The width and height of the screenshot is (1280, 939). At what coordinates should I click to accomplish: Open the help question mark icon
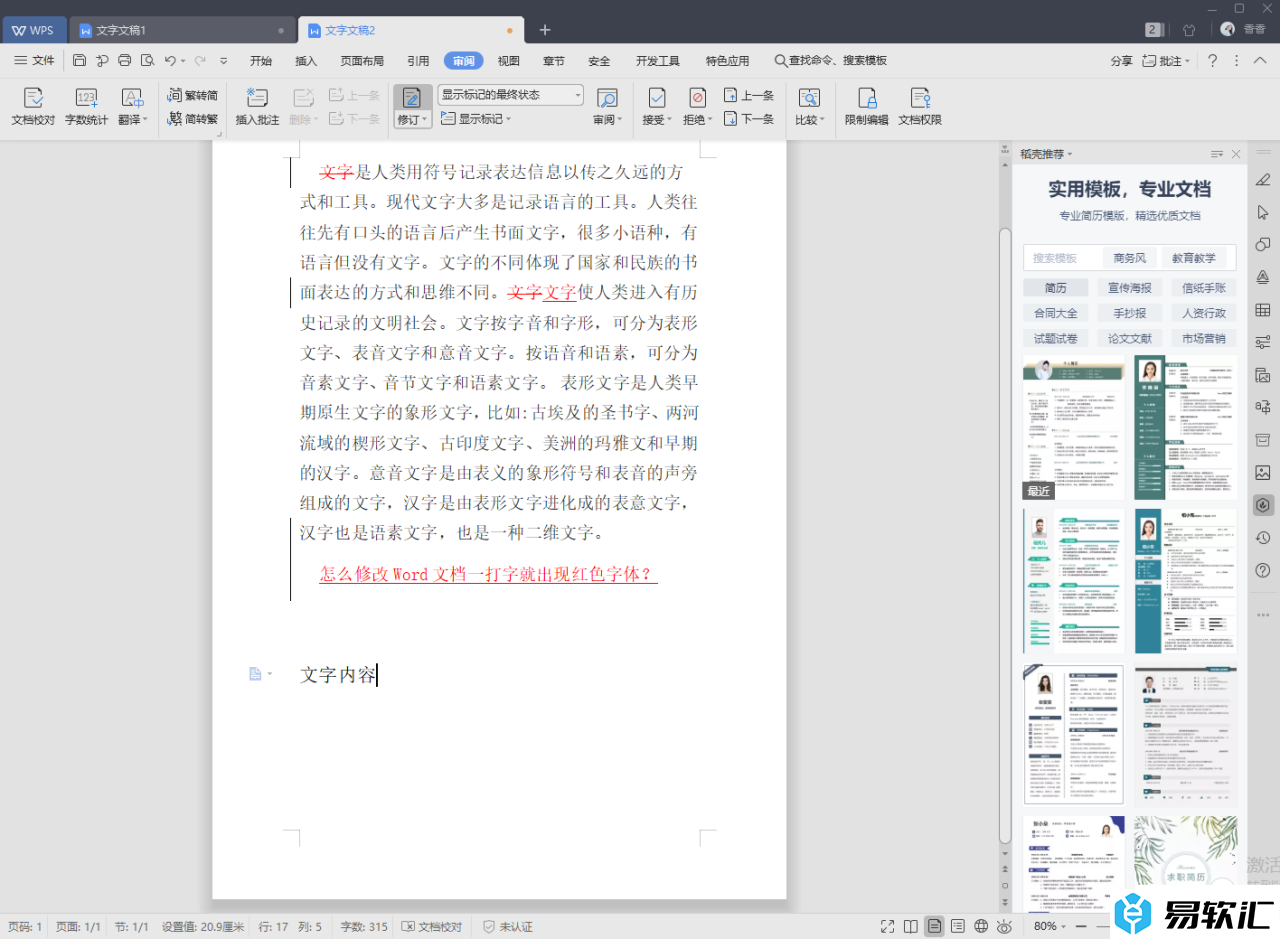1213,61
